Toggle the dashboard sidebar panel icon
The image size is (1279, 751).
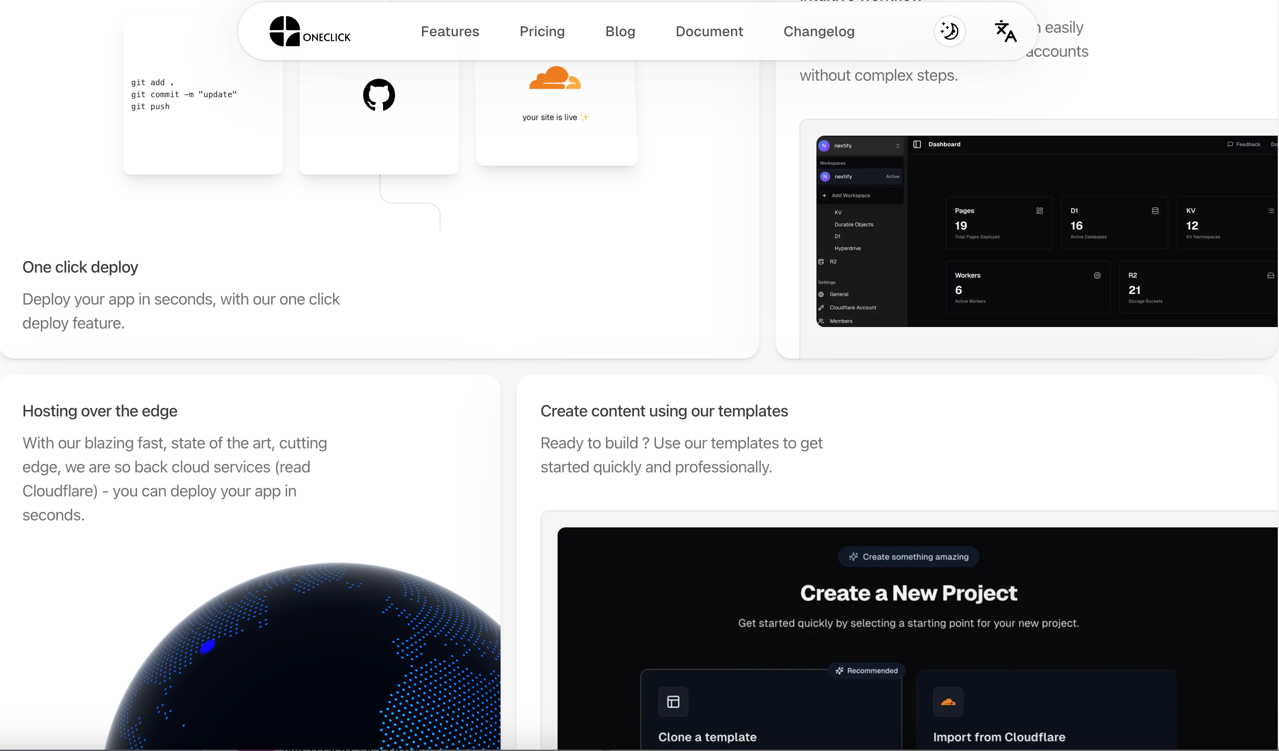(x=917, y=145)
